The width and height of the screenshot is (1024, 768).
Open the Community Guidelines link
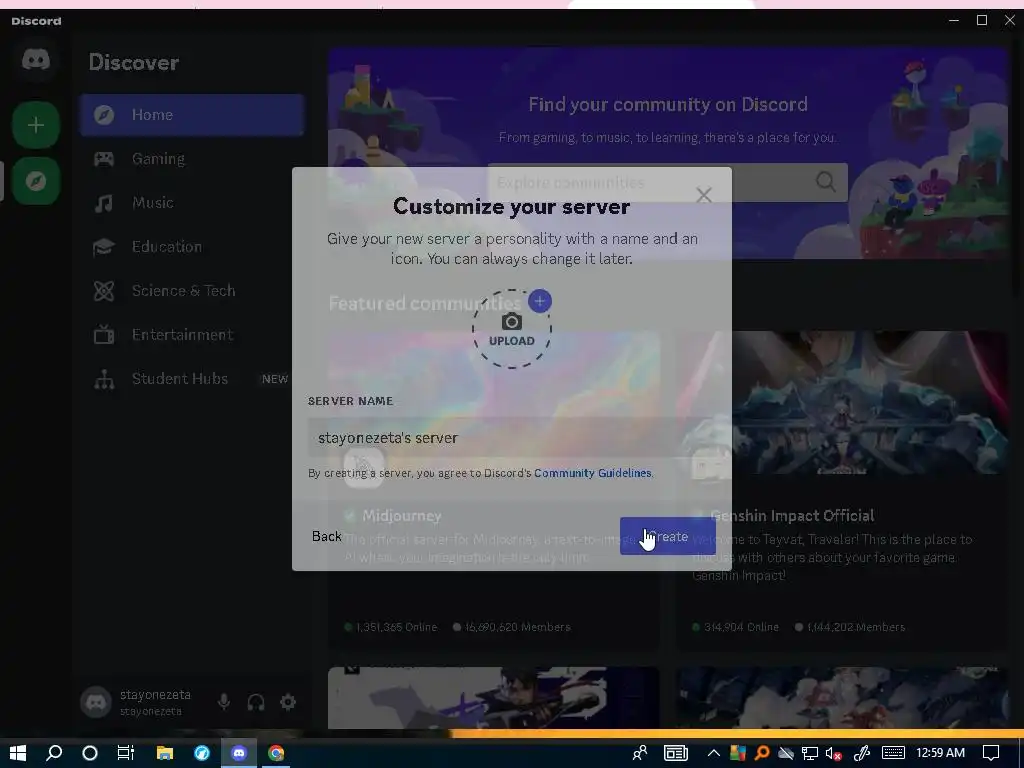[592, 473]
